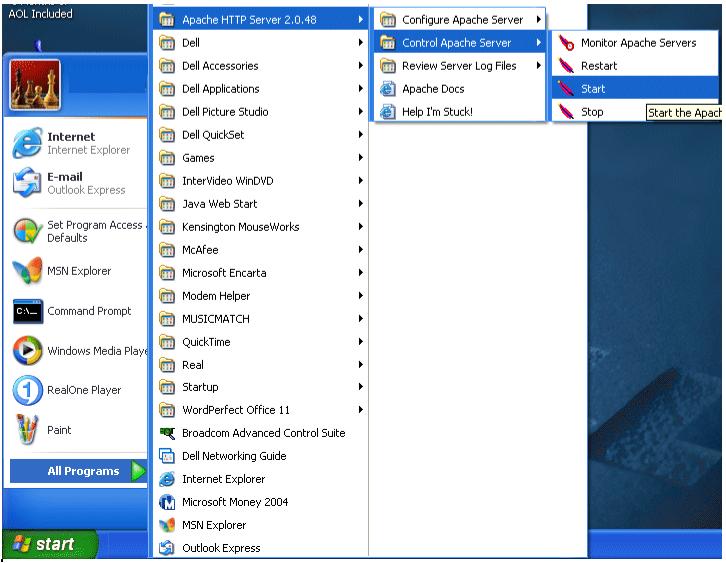Open Outlook Express E-mail icon
This screenshot has width=726, height=563.
[27, 184]
